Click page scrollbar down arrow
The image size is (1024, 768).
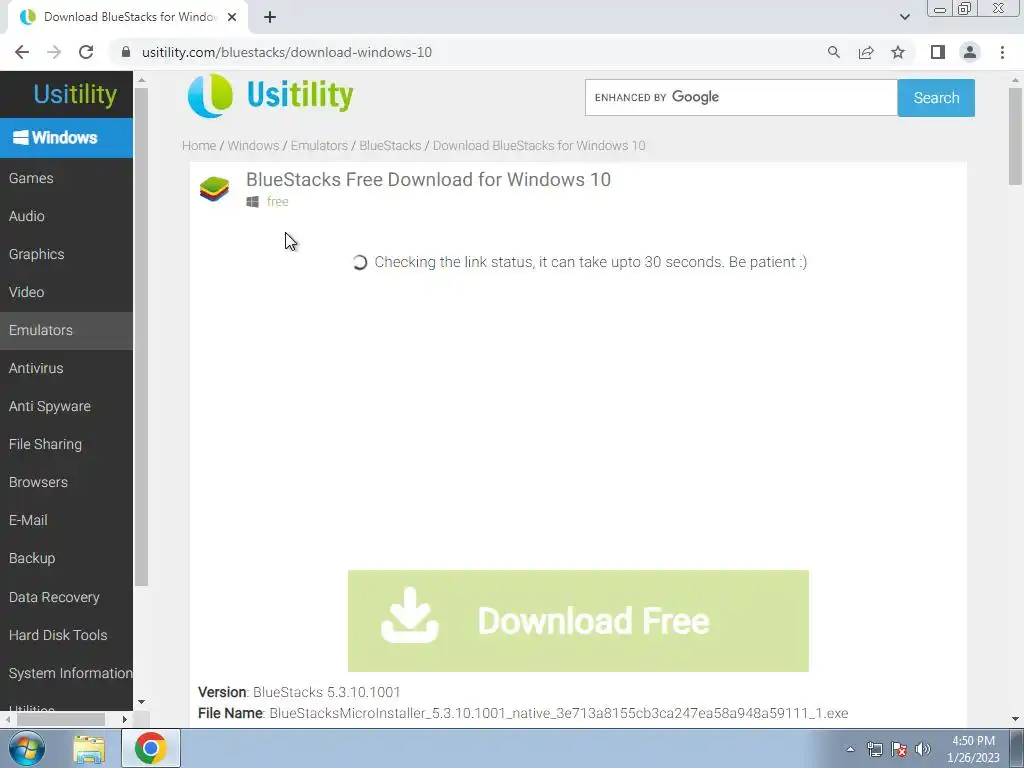(1015, 719)
